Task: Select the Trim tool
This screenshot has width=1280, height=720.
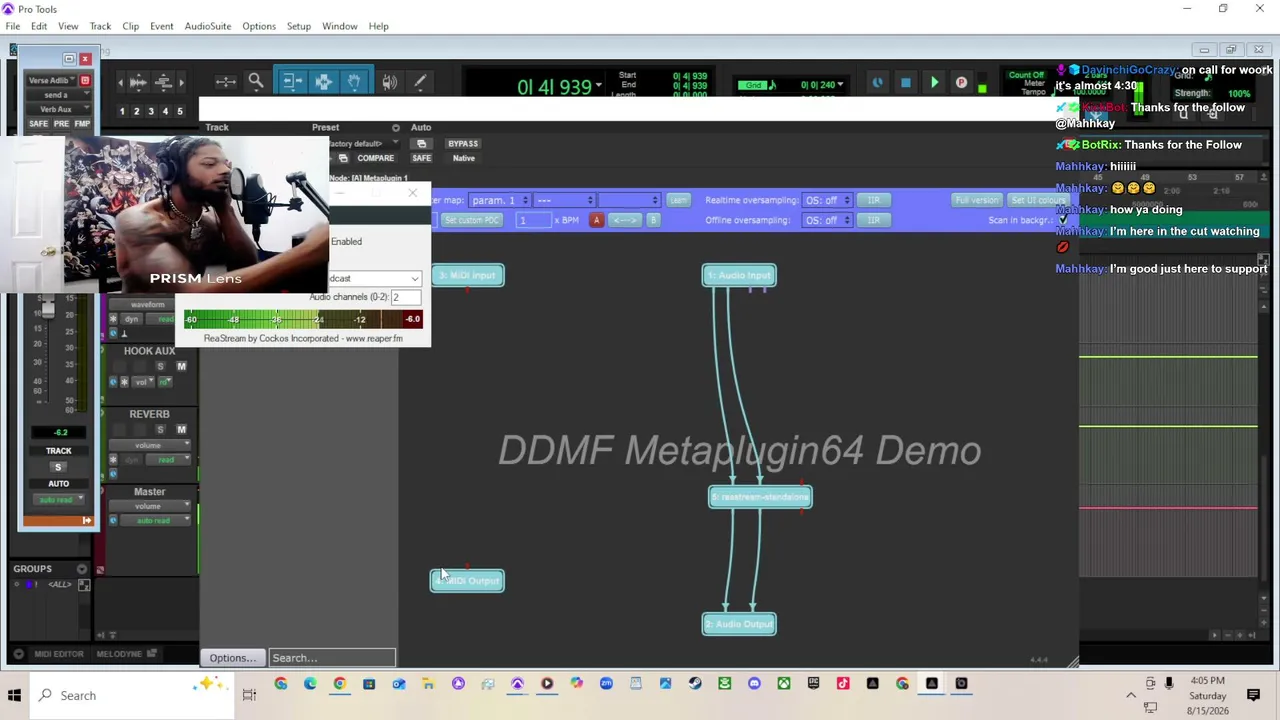Action: [x=291, y=82]
